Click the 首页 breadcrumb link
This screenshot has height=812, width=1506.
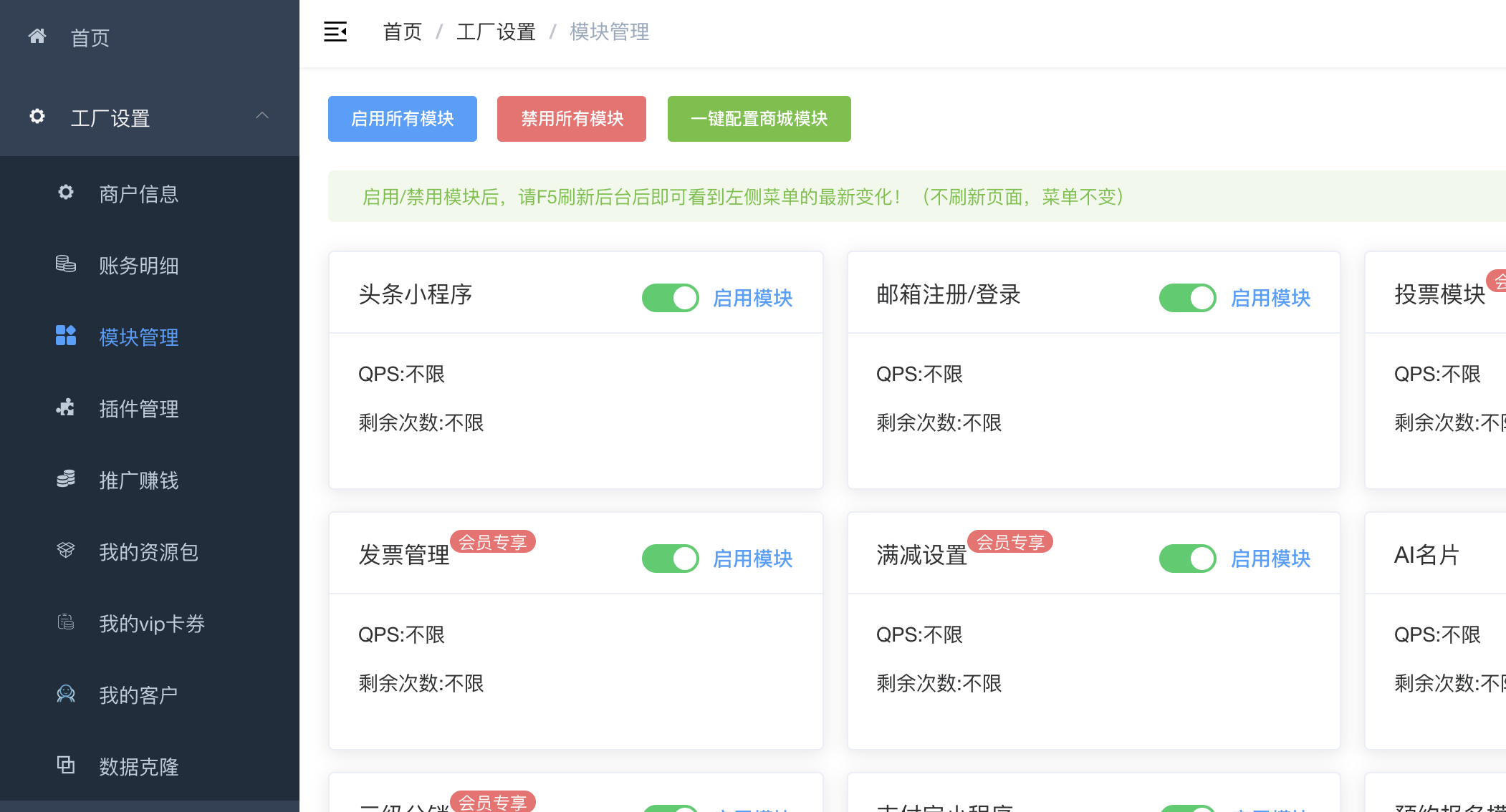[402, 32]
